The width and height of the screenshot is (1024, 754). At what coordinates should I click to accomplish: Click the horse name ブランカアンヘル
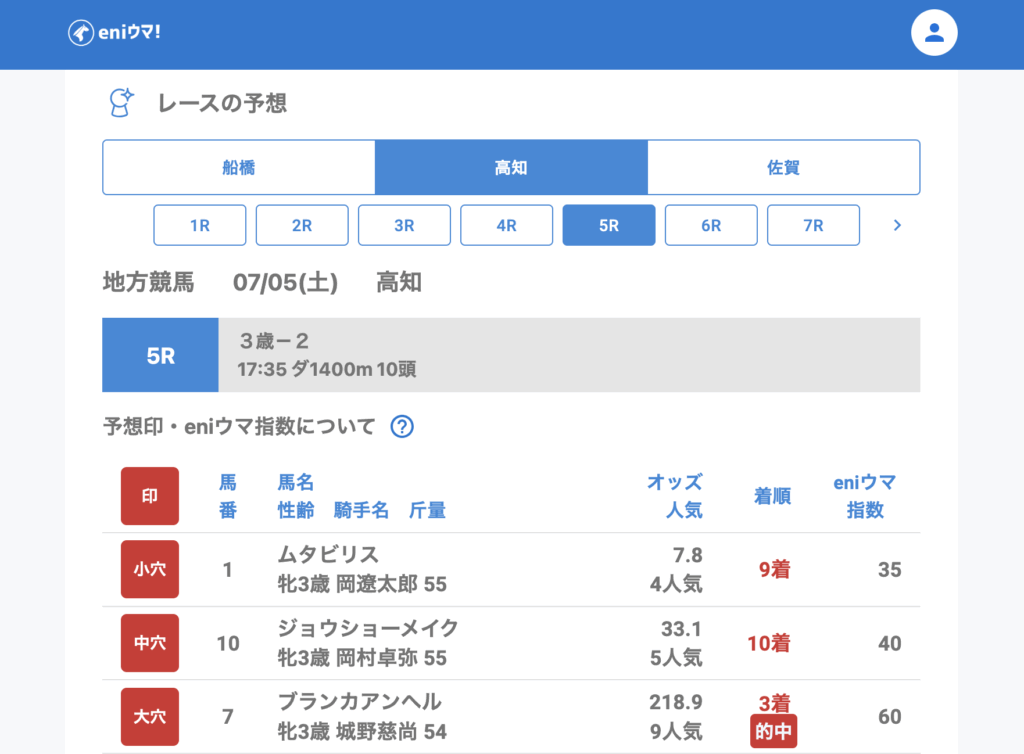pos(359,702)
